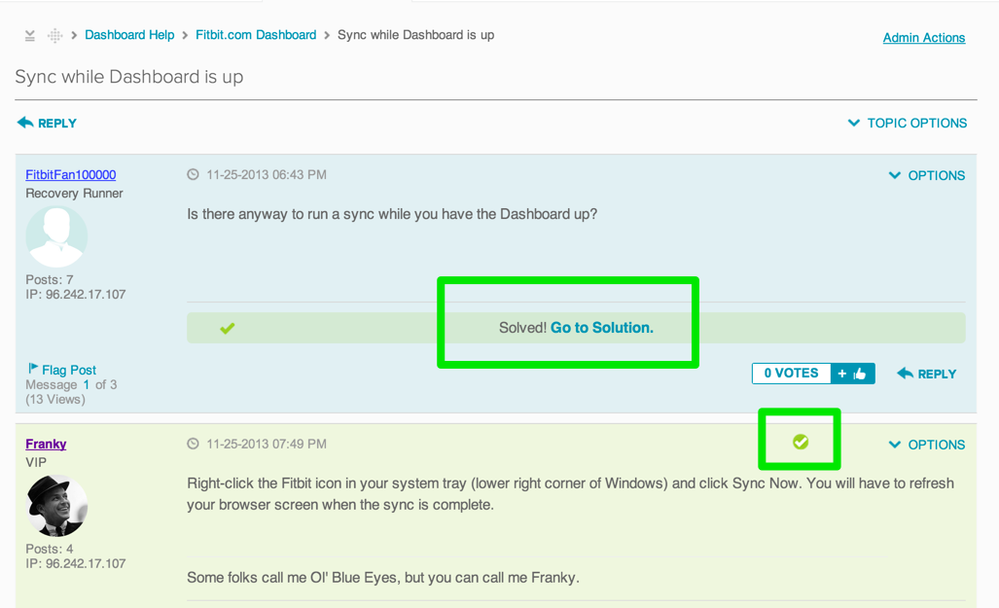The width and height of the screenshot is (999, 608).
Task: Open Admin Actions link
Action: 924,38
